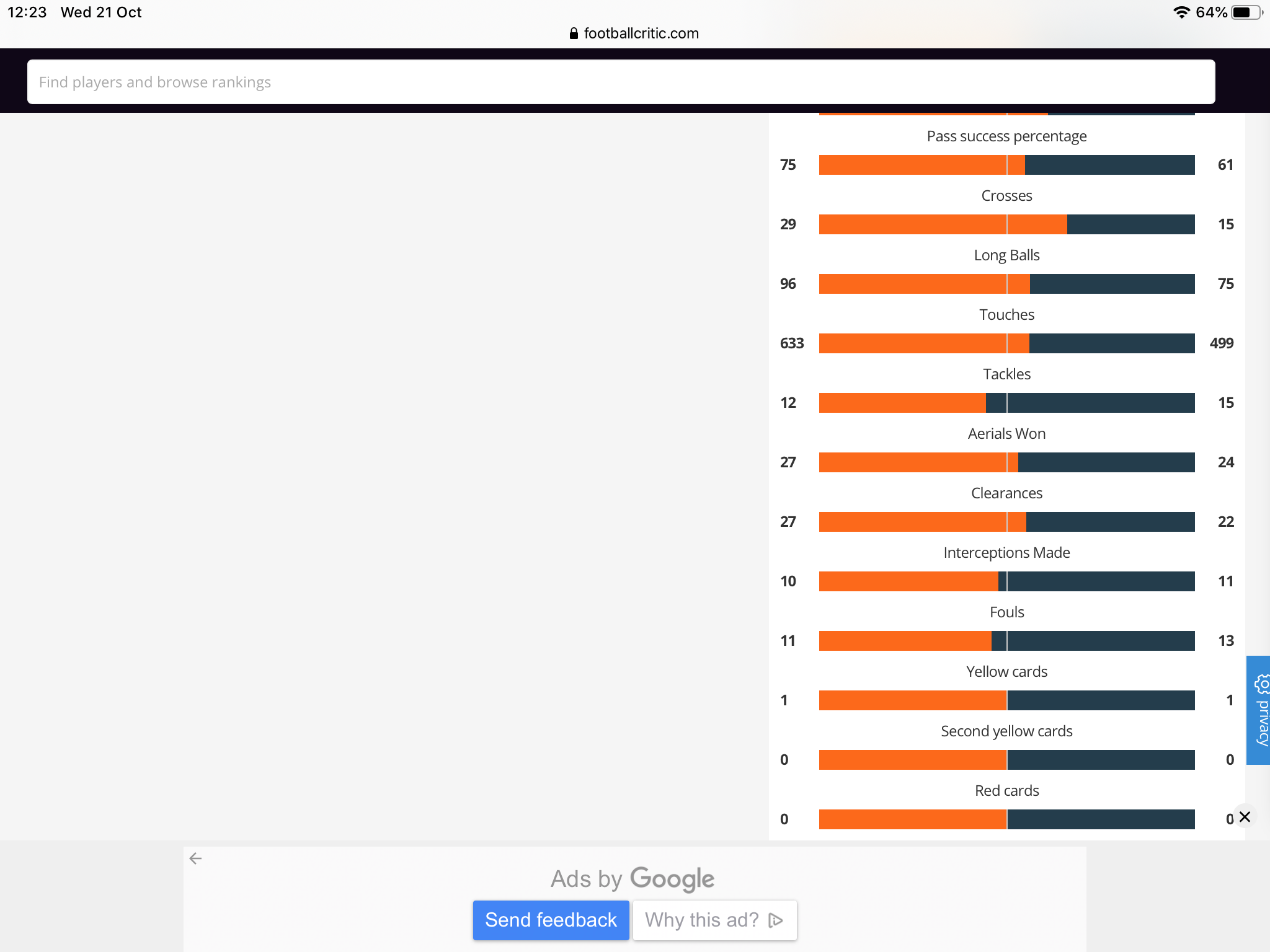Click the padlock icon beside the URL

click(x=574, y=33)
